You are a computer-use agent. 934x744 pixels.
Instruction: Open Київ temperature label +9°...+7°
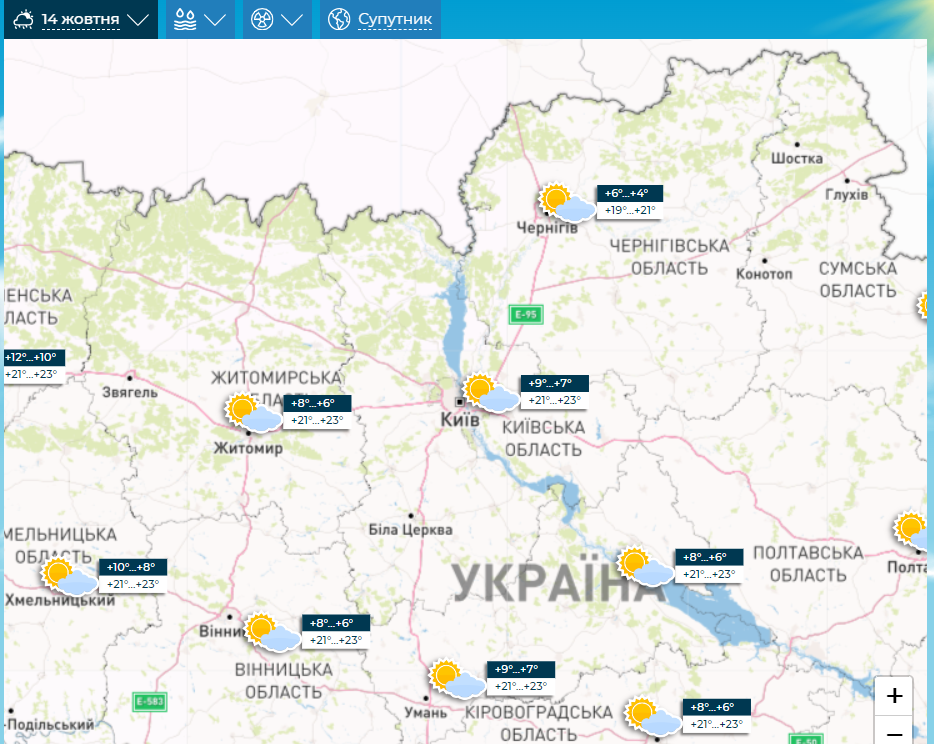[x=555, y=383]
